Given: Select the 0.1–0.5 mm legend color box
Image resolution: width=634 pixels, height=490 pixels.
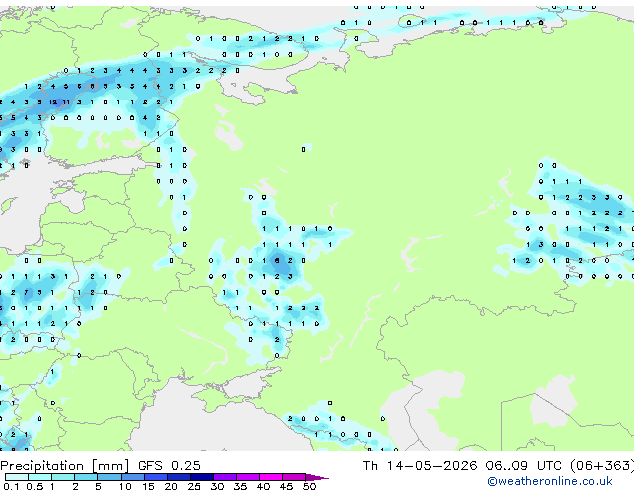Looking at the screenshot, I should (x=17, y=477).
